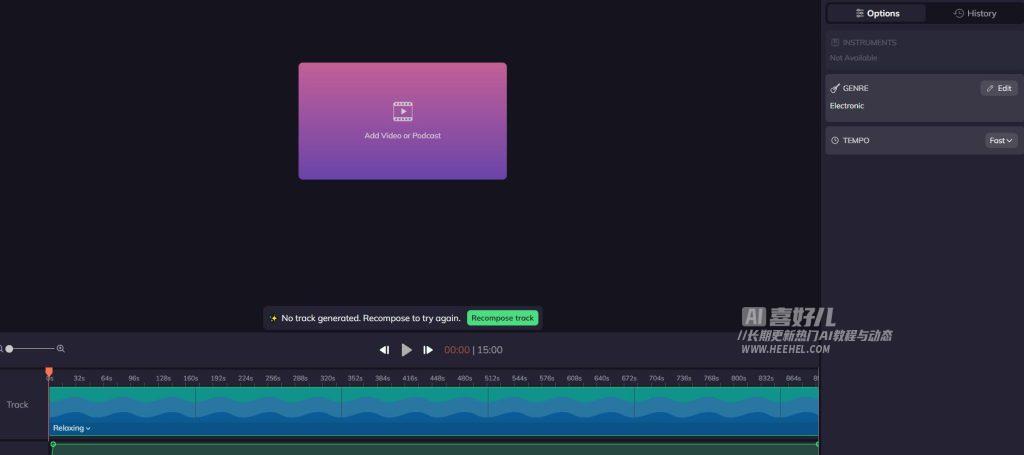Click the 352s mark on the ruler
Viewport: 1024px width, 455px height.
click(x=355, y=378)
